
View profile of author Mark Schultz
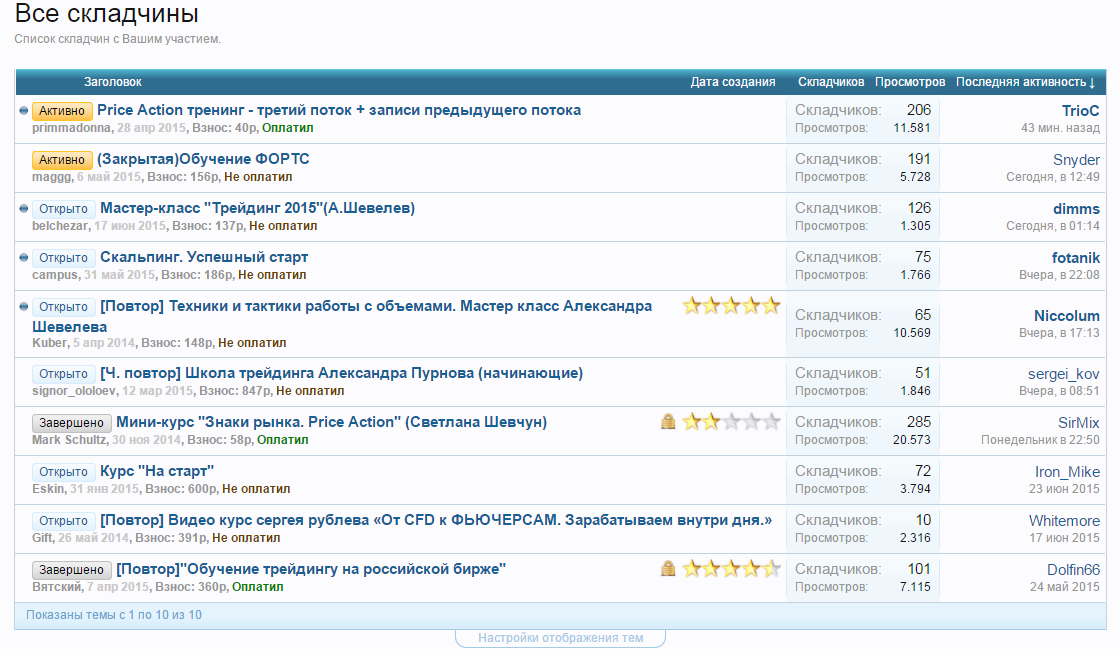pos(69,440)
